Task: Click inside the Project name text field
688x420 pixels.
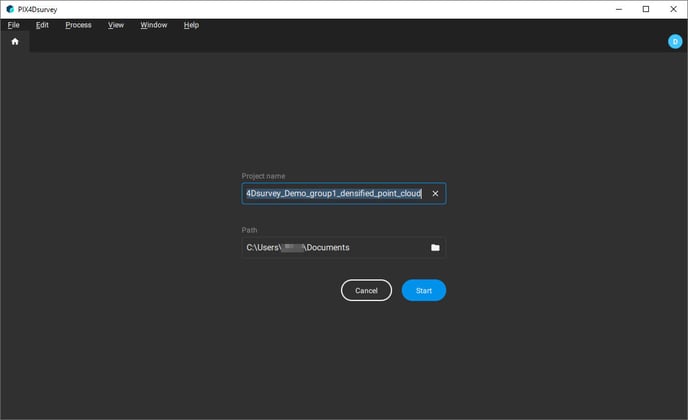Action: point(333,194)
